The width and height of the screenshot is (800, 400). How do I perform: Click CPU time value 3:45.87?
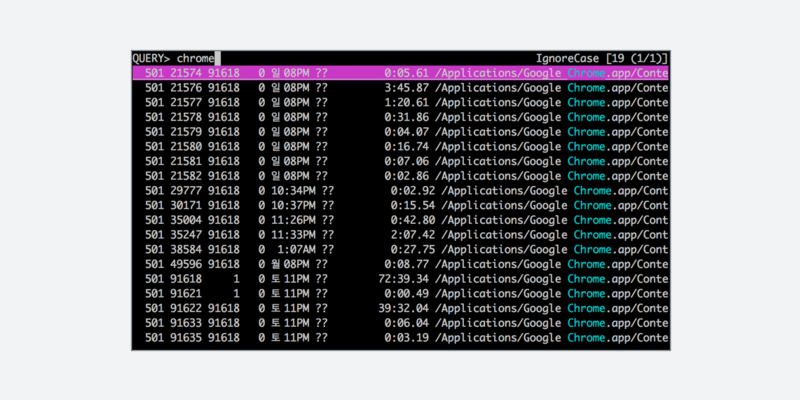pos(407,88)
